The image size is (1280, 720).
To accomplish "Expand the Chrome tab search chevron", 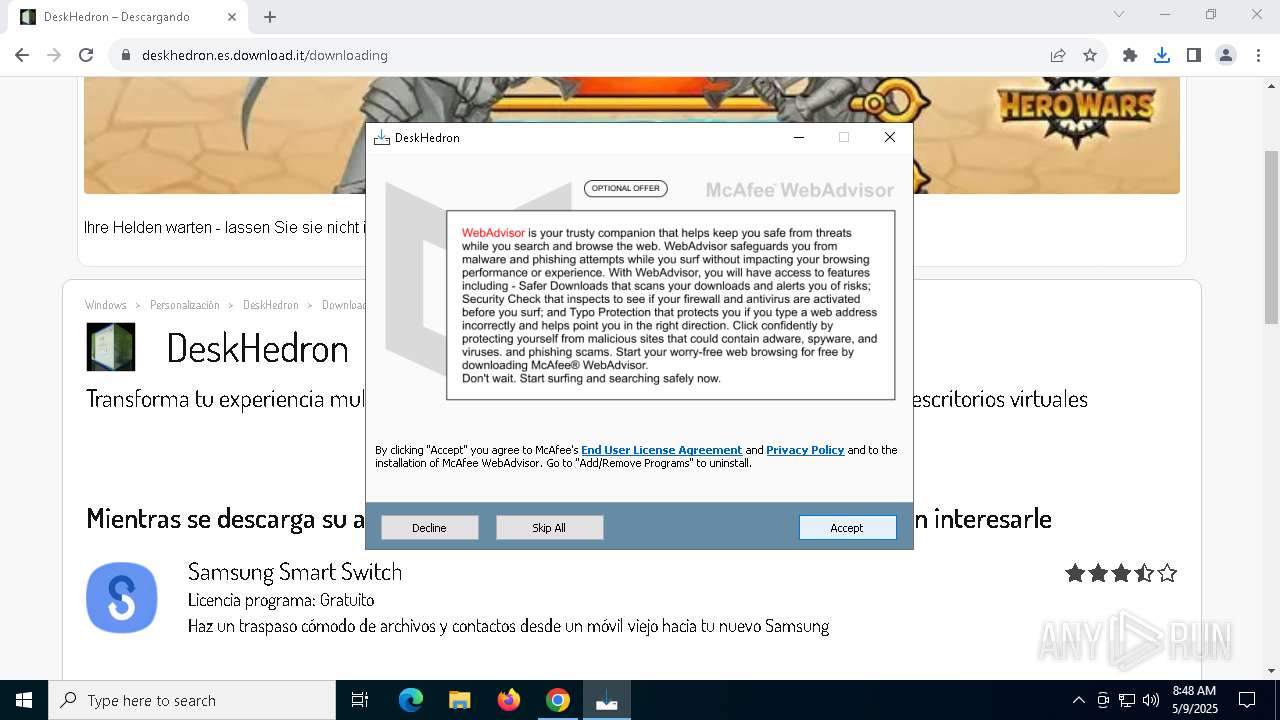I will pos(1119,14).
